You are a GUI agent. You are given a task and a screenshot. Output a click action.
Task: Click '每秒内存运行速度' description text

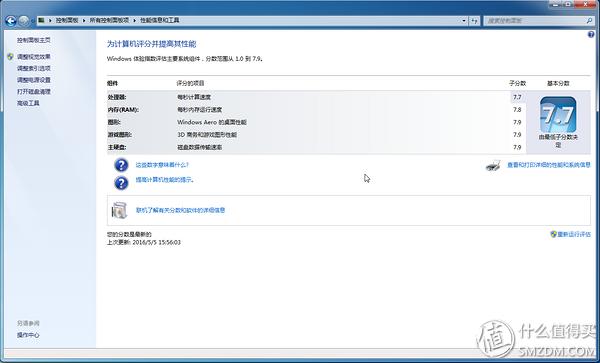coord(199,110)
